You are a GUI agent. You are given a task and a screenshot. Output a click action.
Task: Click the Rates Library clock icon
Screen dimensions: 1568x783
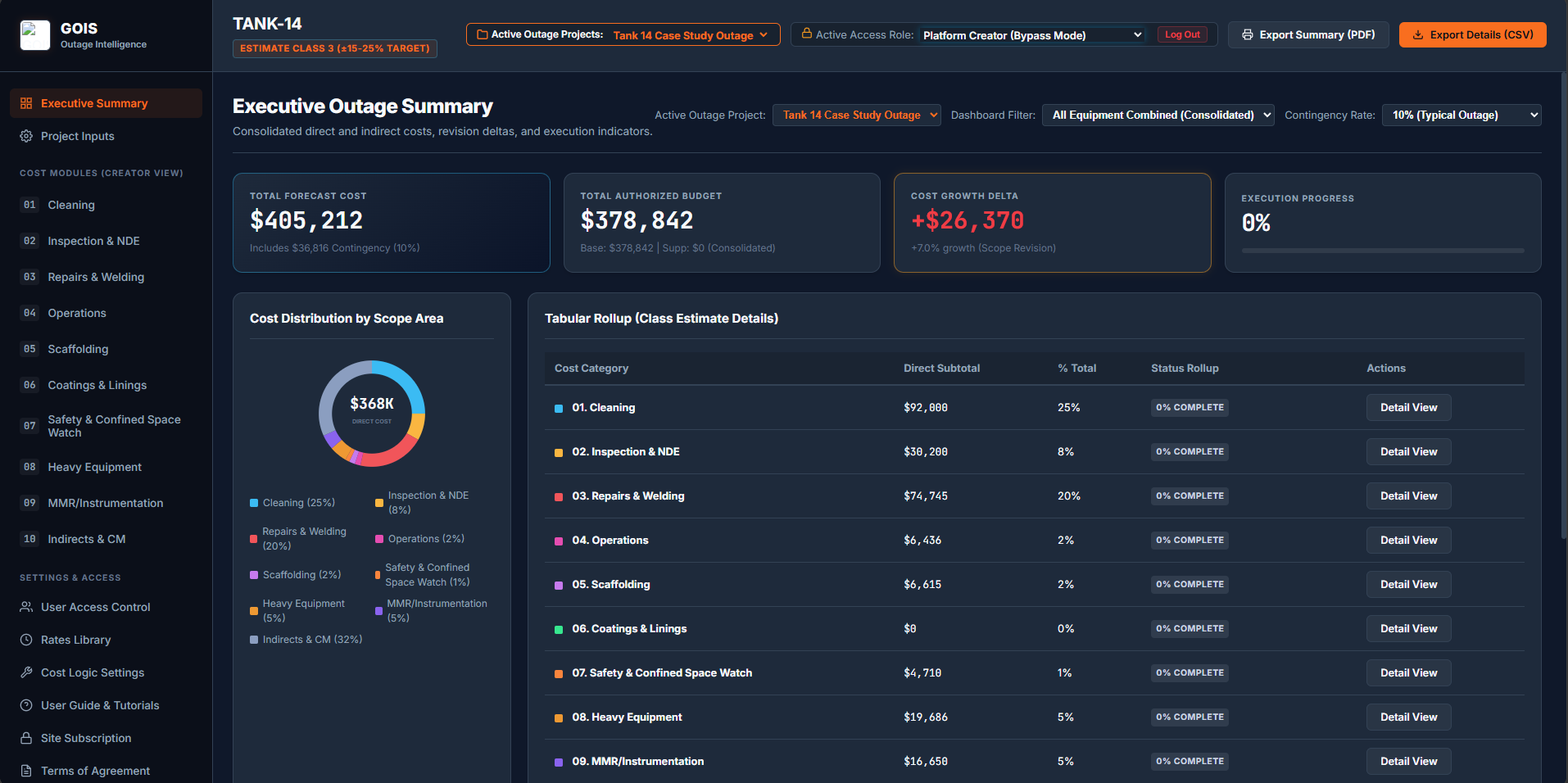coord(26,640)
